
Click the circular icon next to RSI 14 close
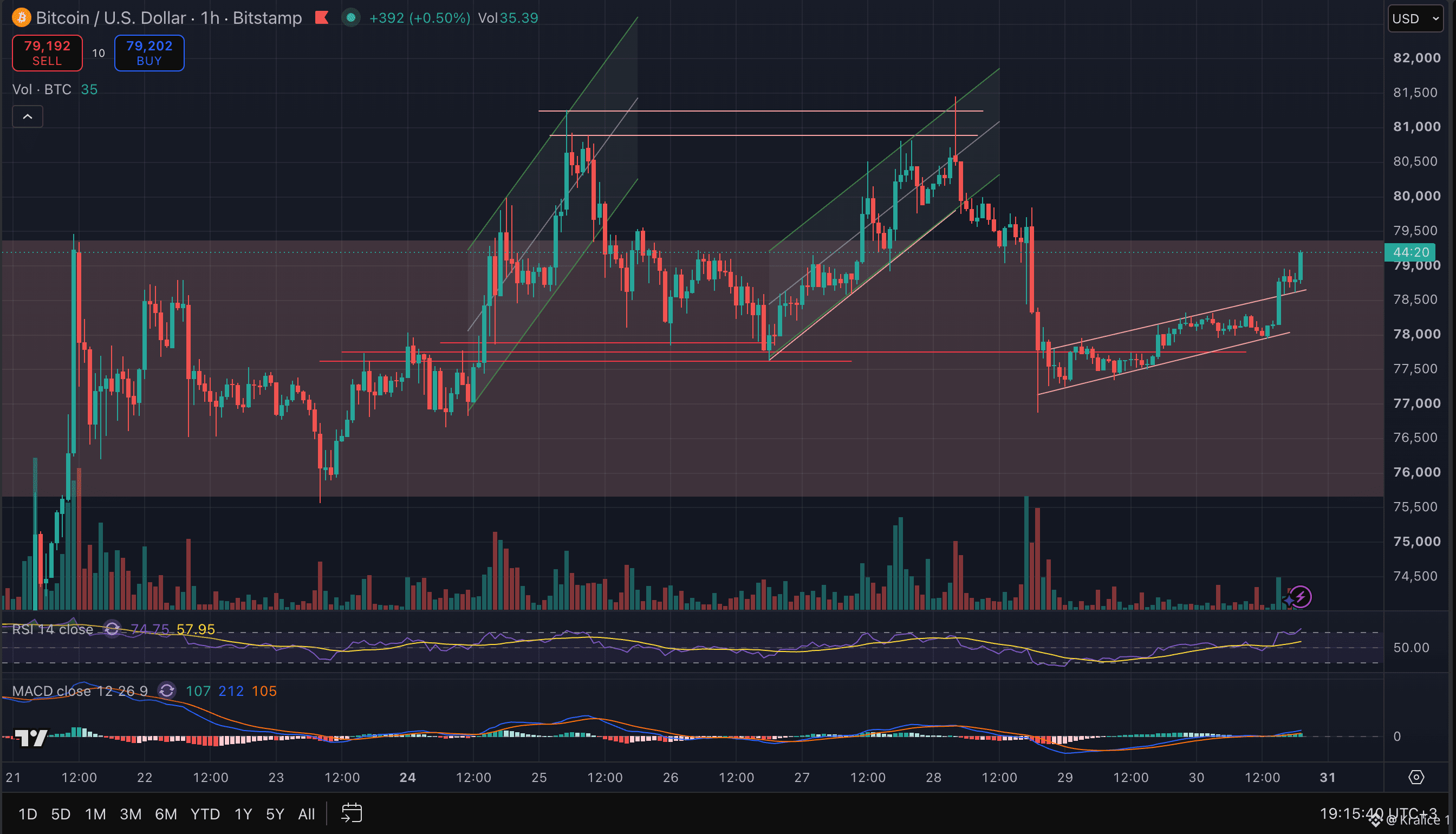tap(112, 629)
